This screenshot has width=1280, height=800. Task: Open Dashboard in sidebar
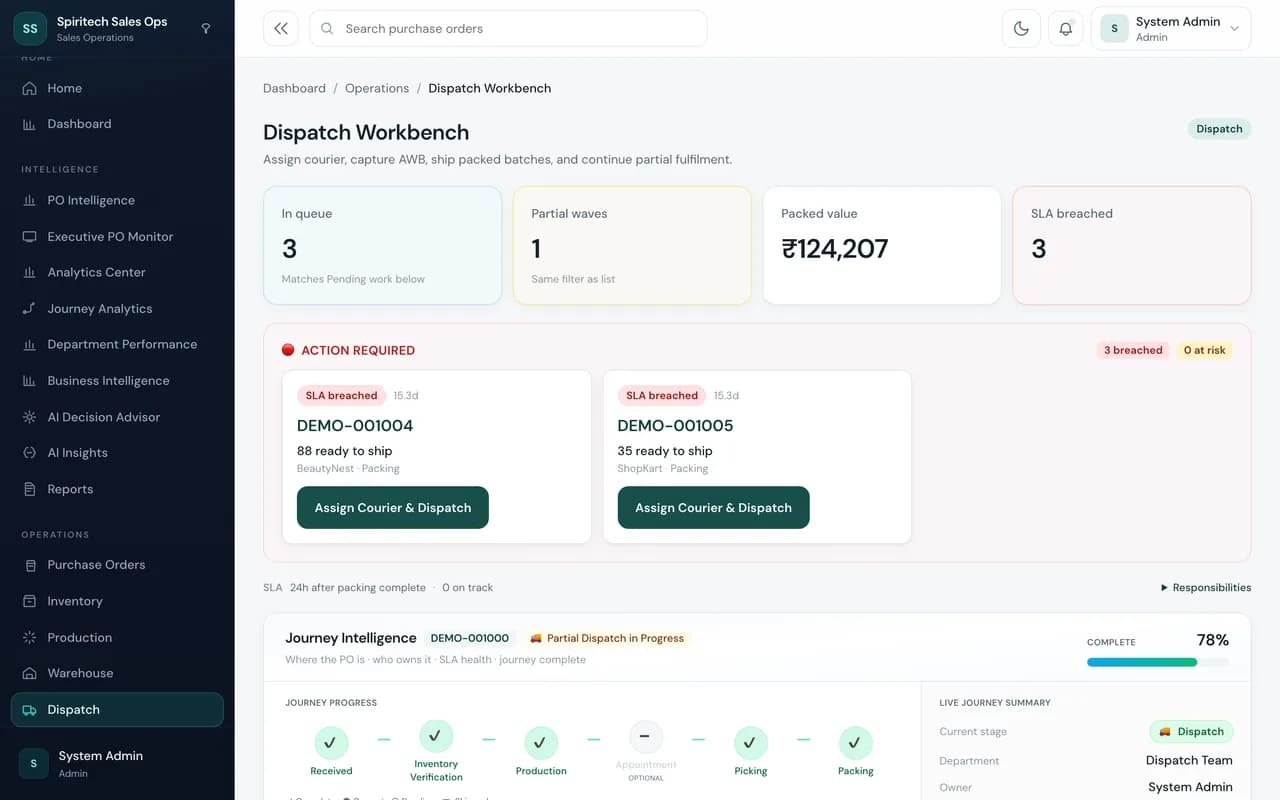(117, 124)
